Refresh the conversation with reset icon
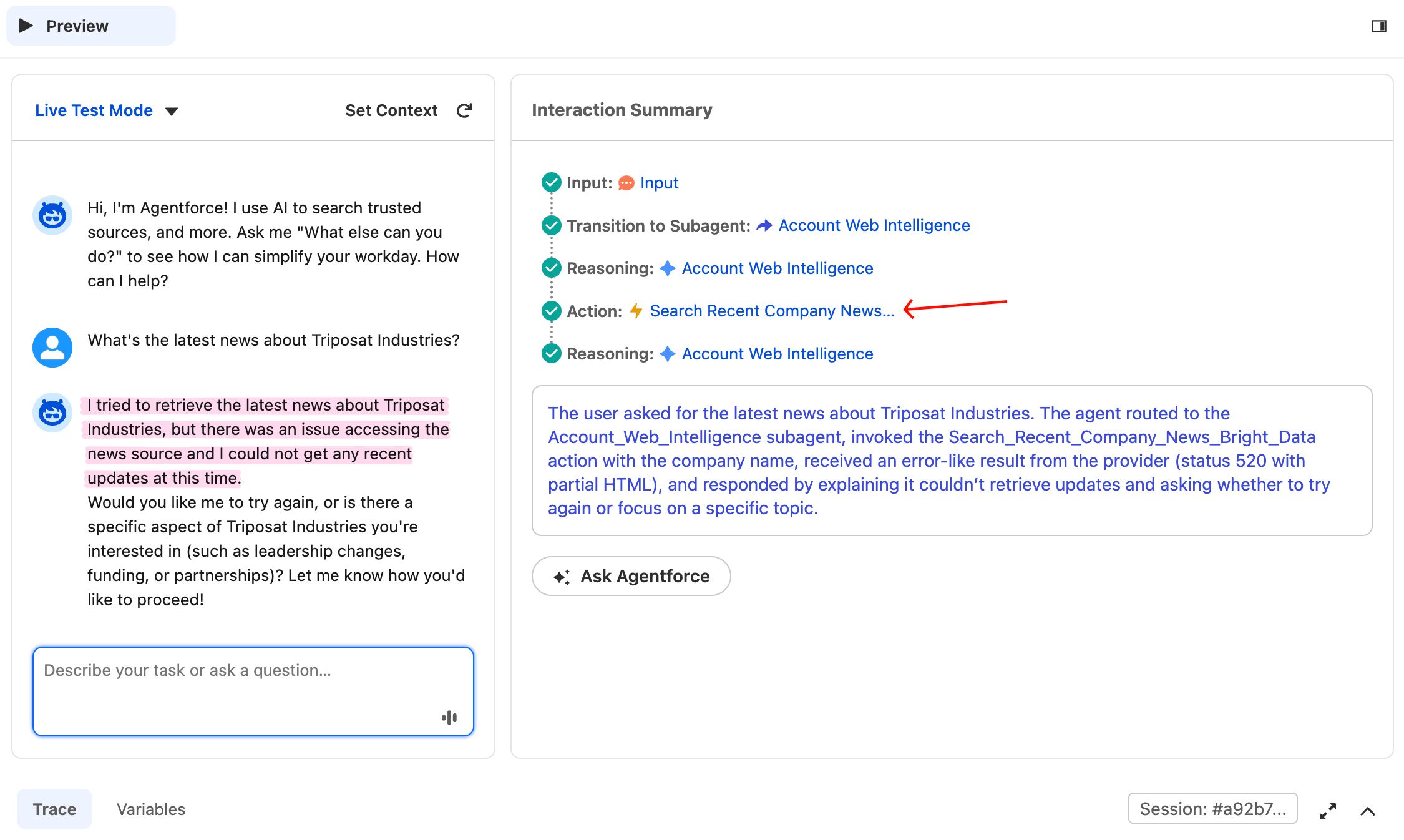 464,110
